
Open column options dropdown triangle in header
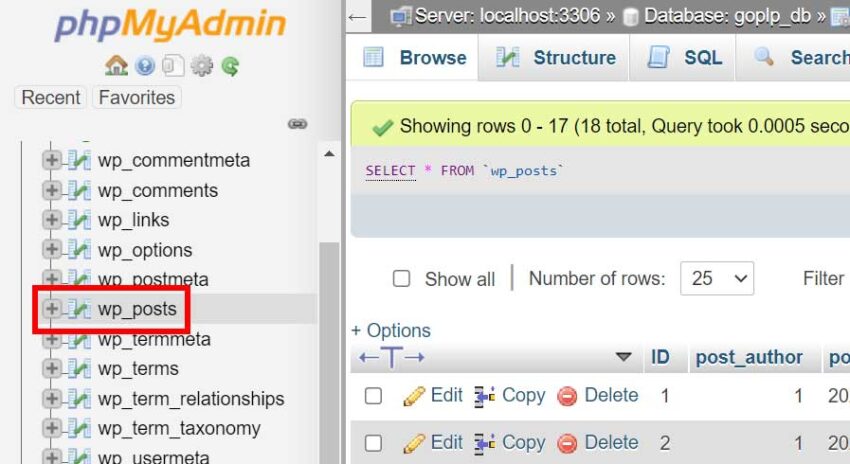click(x=624, y=357)
